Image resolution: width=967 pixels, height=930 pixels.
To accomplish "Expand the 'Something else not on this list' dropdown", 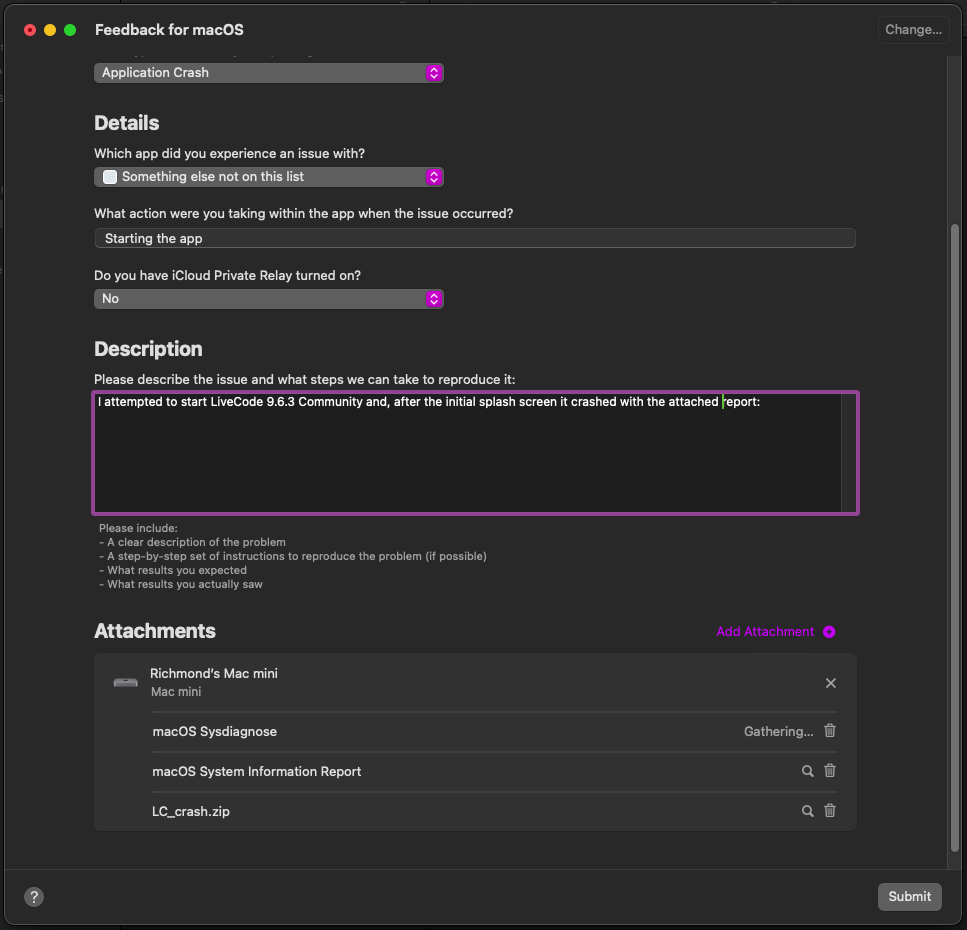I will (268, 177).
